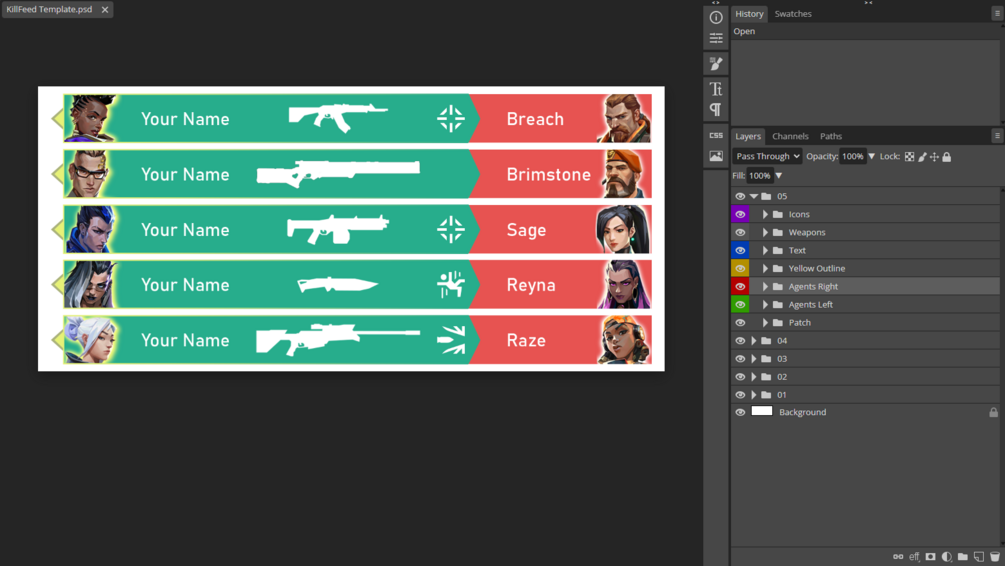This screenshot has width=1005, height=566.
Task: Expand the 04 folder arrow
Action: click(754, 341)
